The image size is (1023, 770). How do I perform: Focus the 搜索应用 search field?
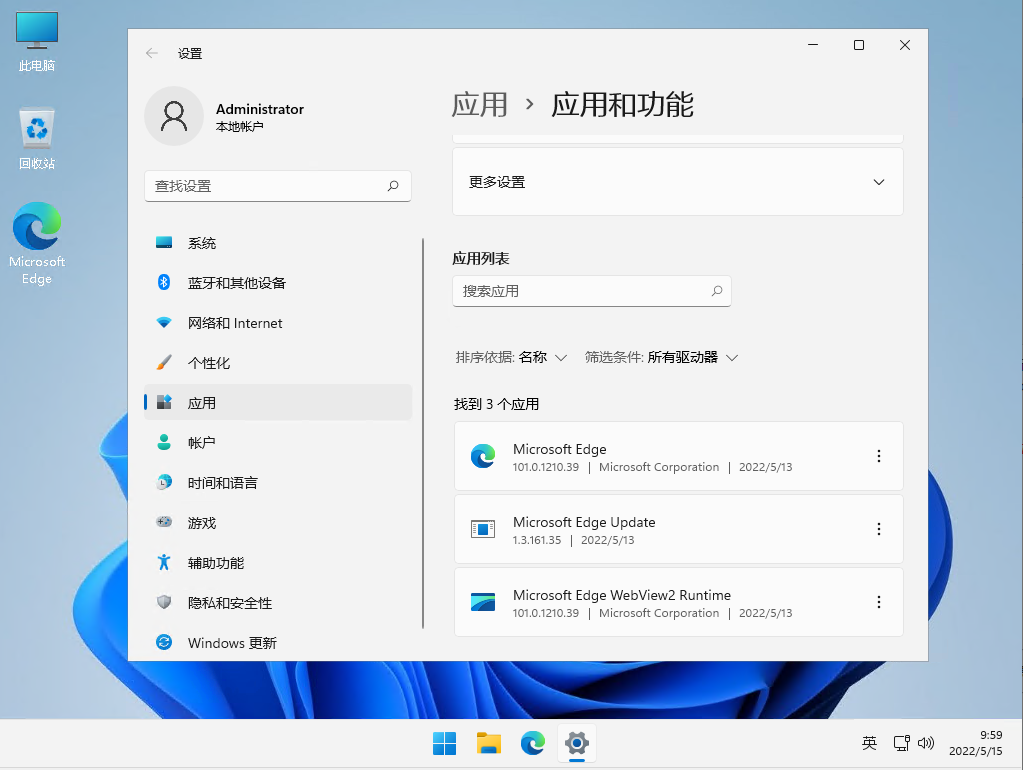pyautogui.click(x=592, y=291)
